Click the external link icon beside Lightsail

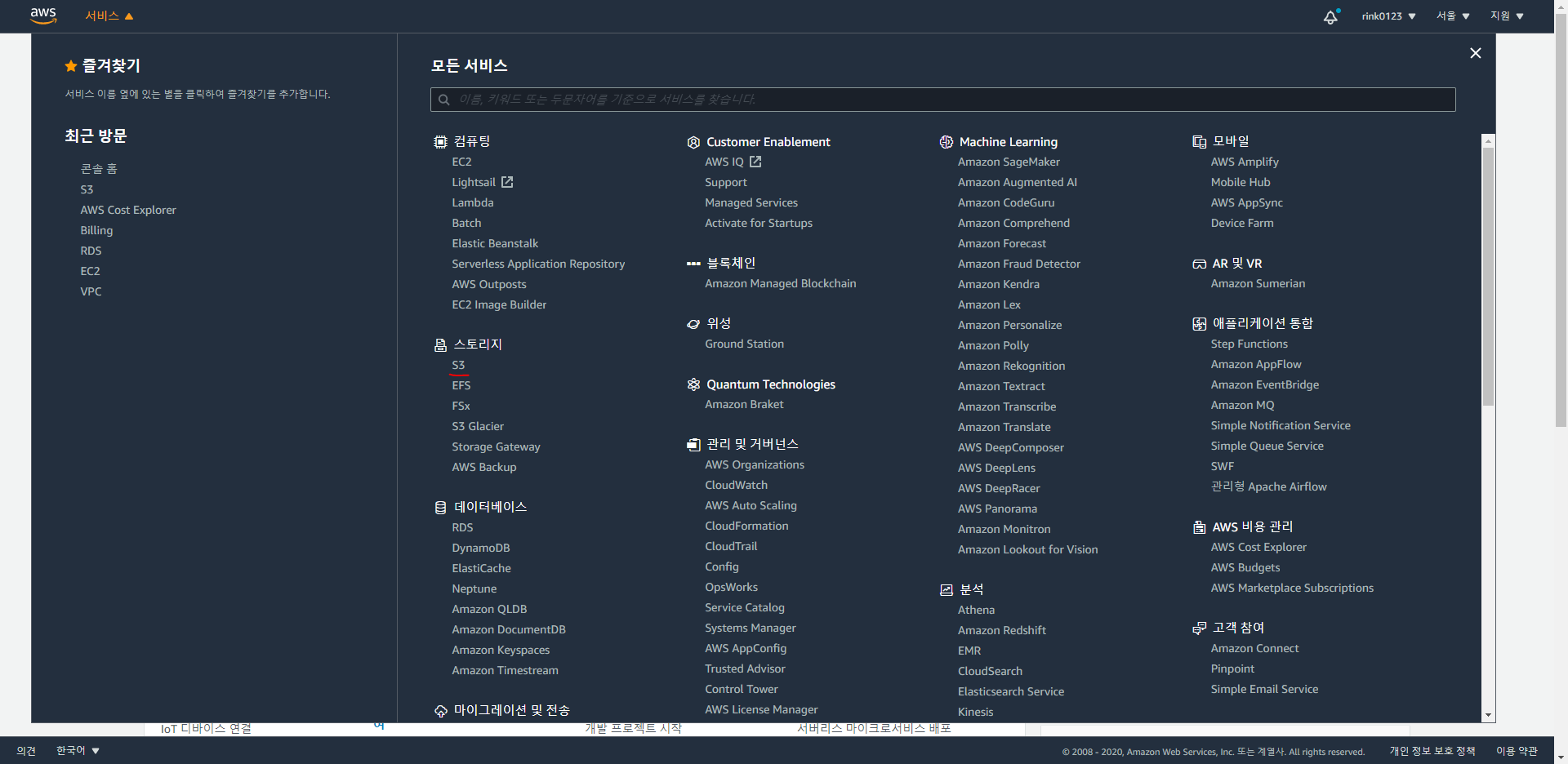(x=507, y=182)
